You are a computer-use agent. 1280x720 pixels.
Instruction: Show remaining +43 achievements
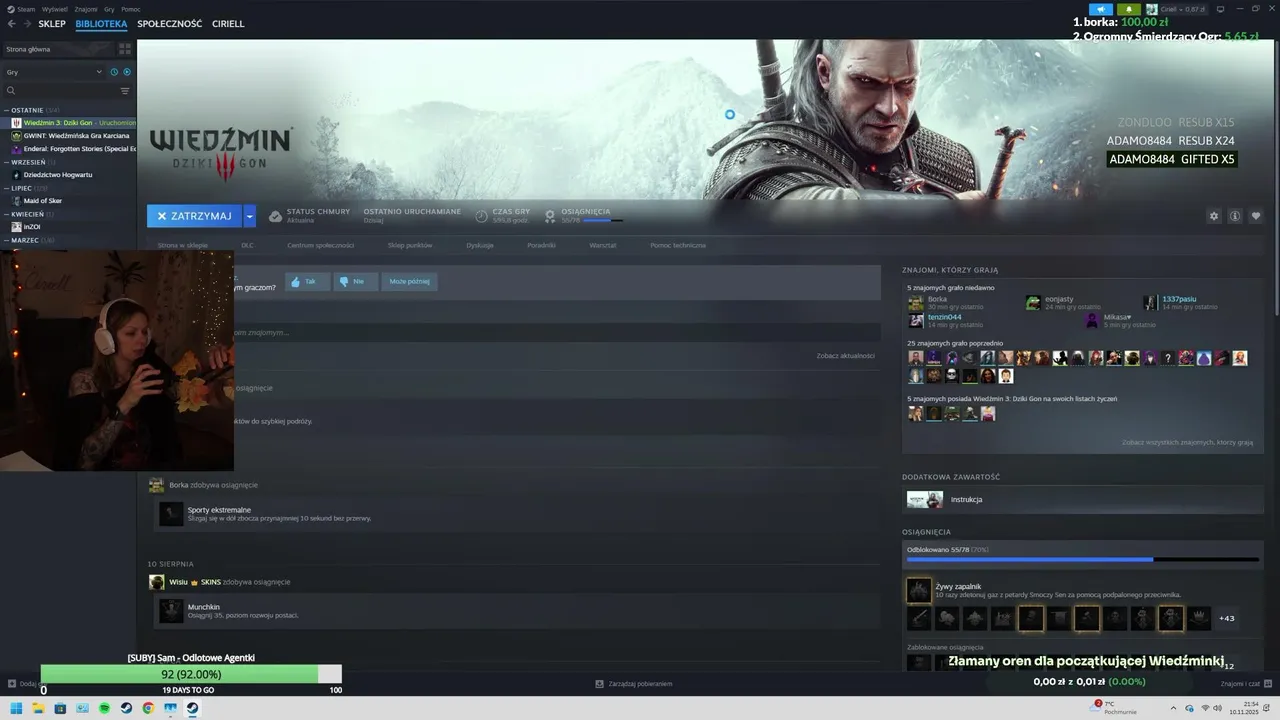[1226, 618]
